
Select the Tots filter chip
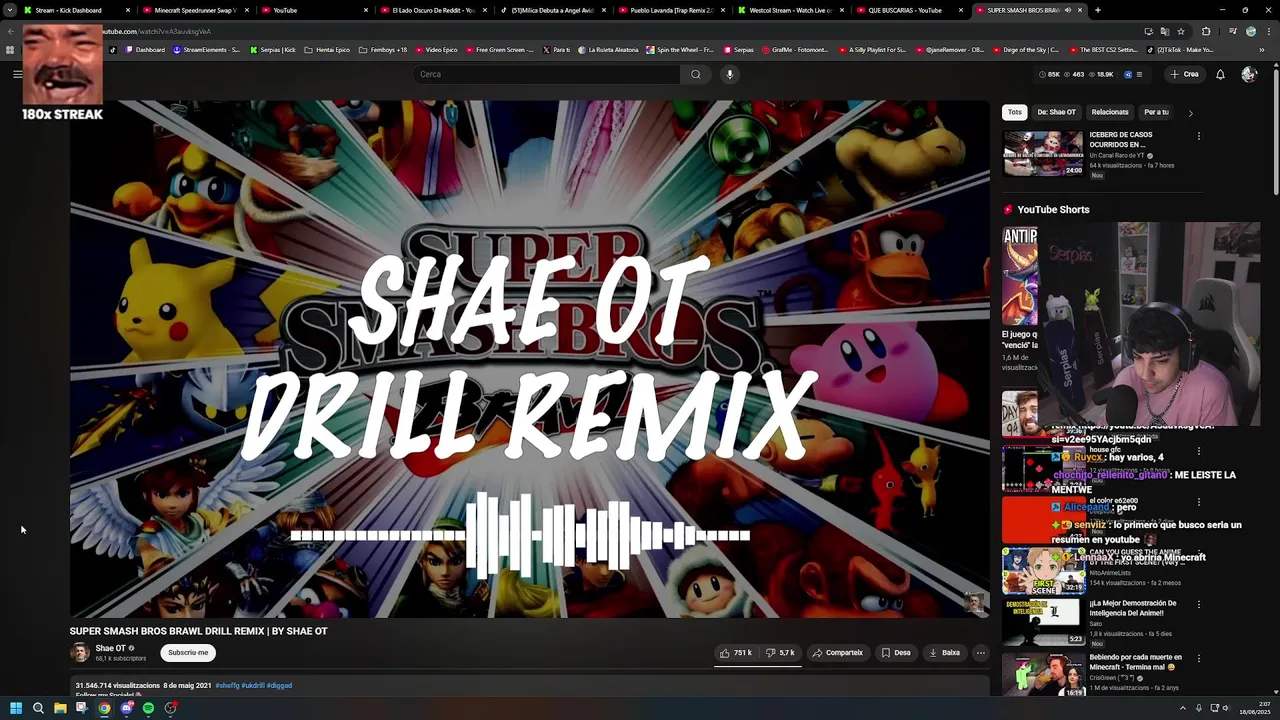1015,112
